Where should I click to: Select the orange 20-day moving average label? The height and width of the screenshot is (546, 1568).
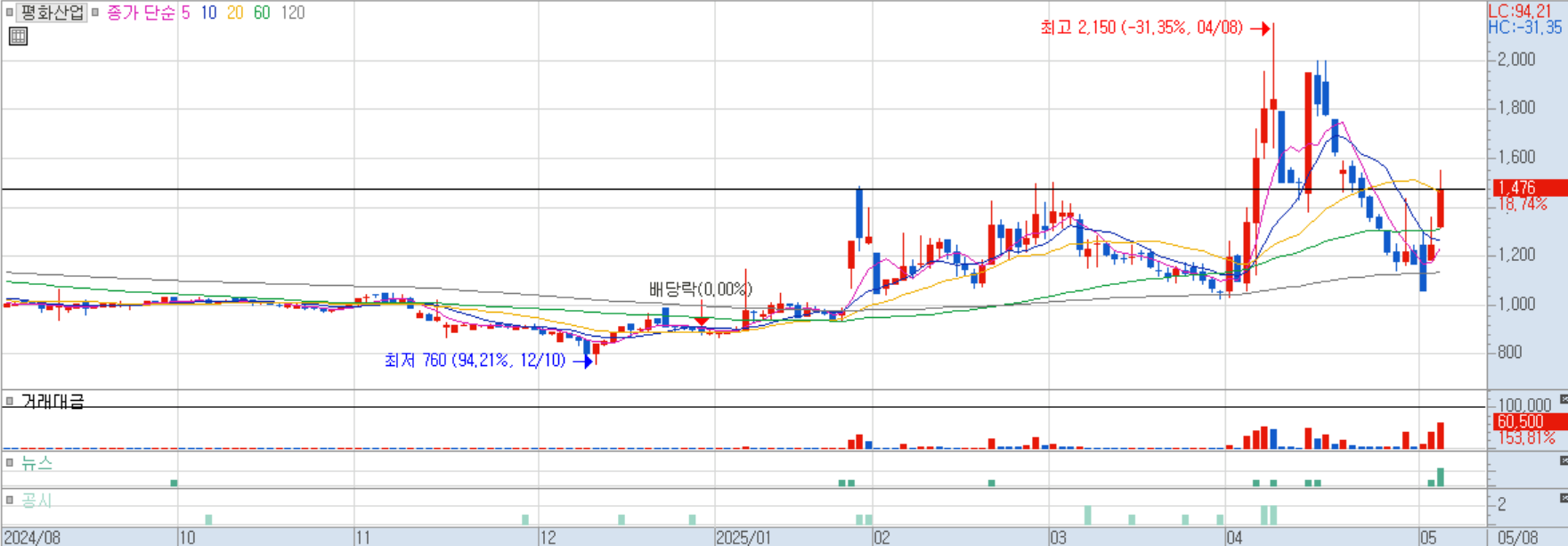point(235,12)
